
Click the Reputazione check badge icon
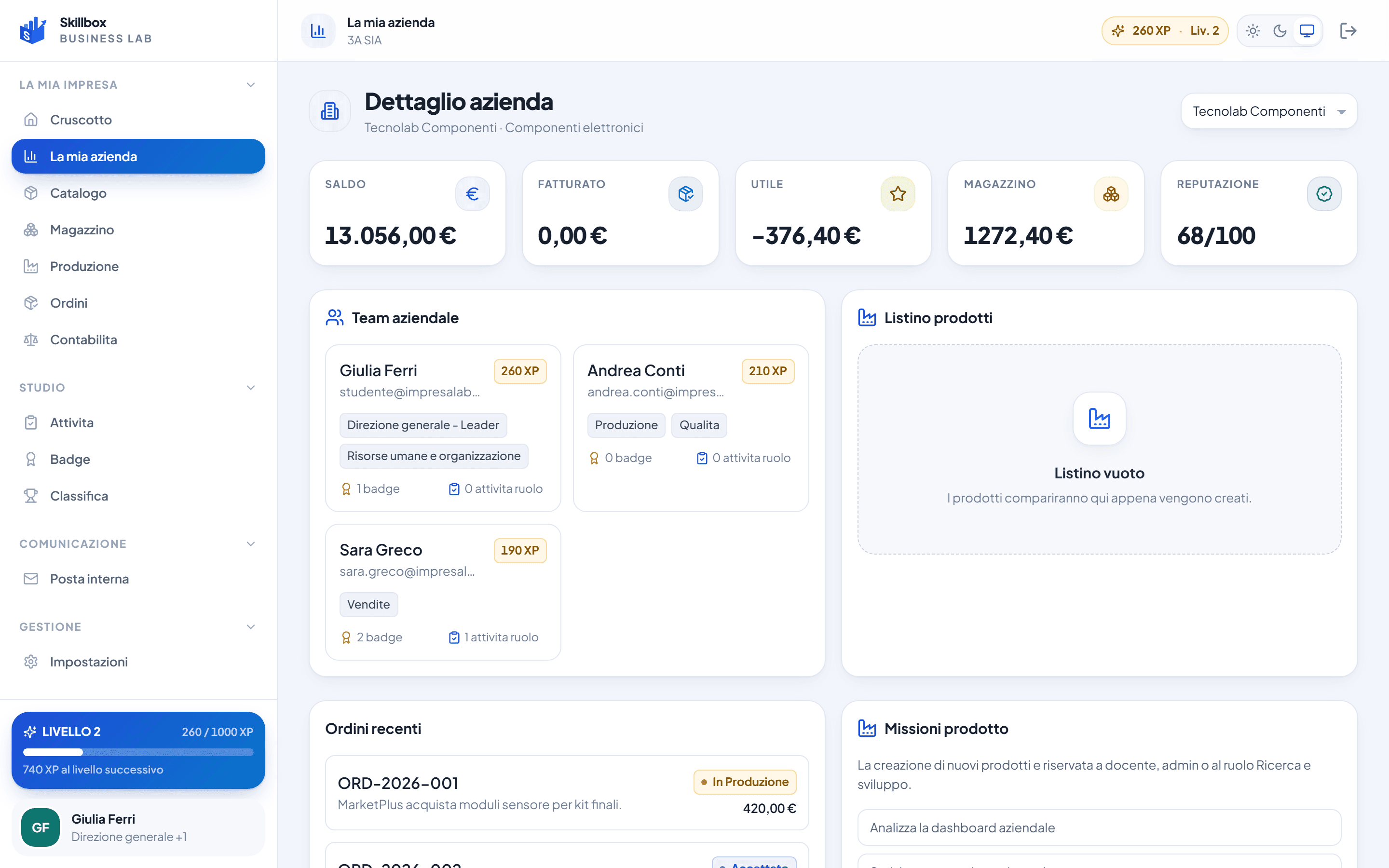pyautogui.click(x=1324, y=194)
